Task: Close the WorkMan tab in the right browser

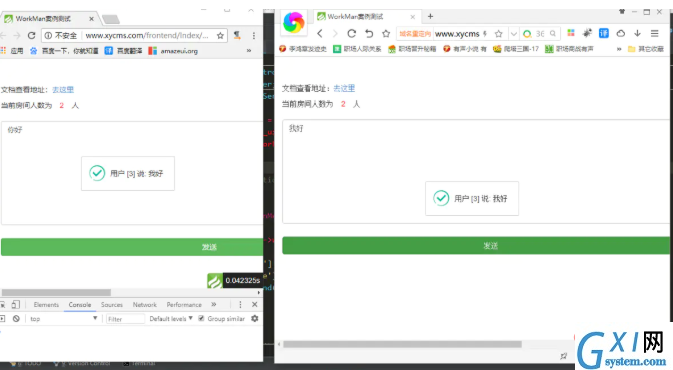Action: 412,17
